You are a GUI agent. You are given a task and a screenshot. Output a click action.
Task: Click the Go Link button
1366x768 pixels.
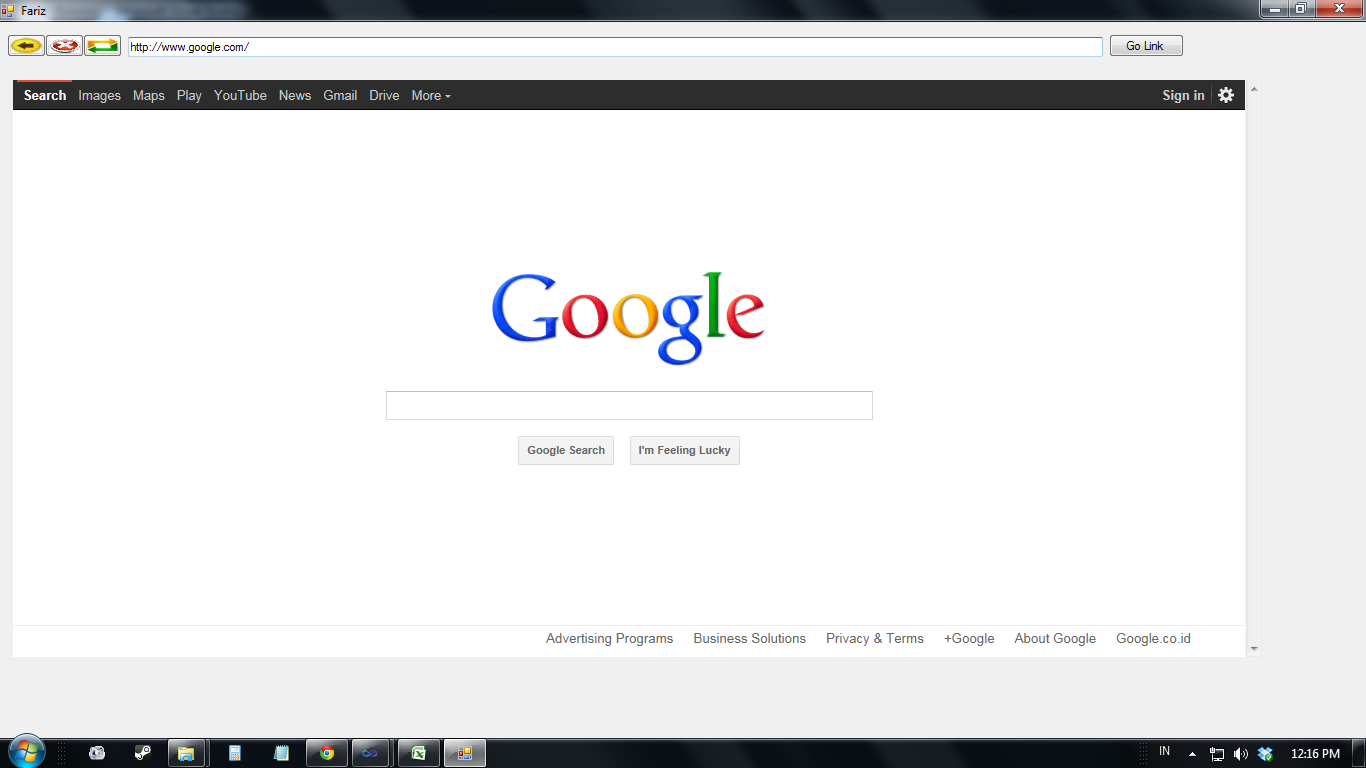point(1145,45)
